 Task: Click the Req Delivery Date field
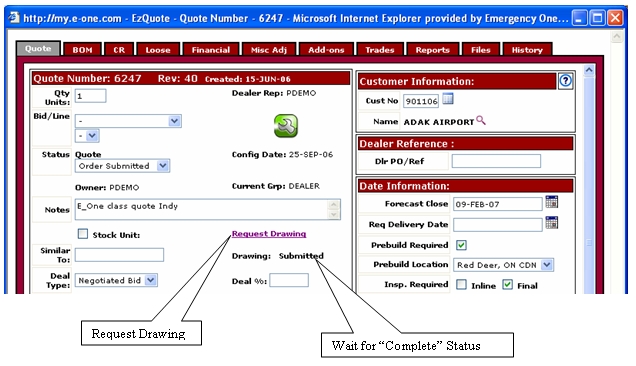click(x=498, y=225)
